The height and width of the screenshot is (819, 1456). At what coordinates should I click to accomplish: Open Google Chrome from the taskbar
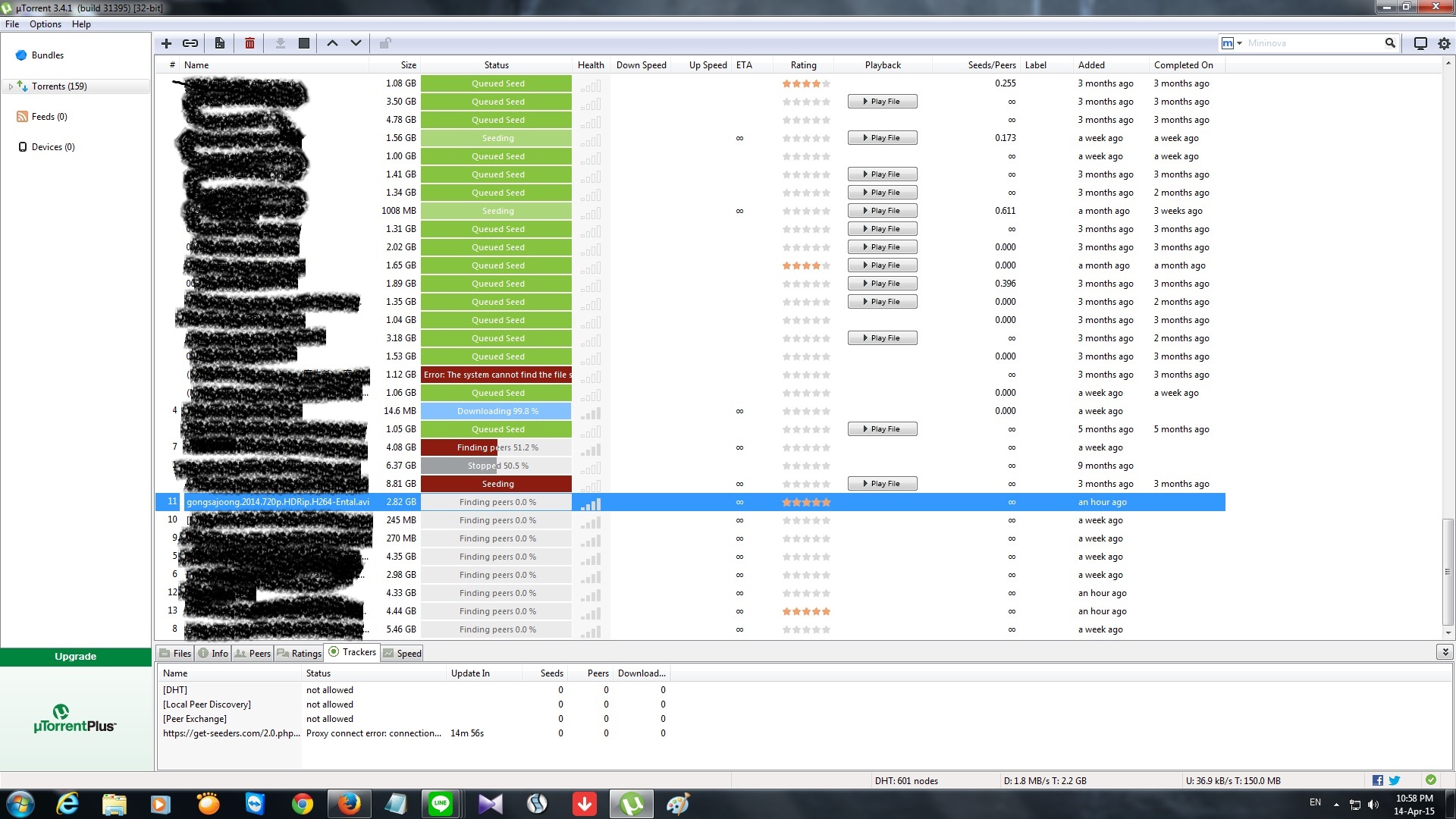[x=303, y=804]
